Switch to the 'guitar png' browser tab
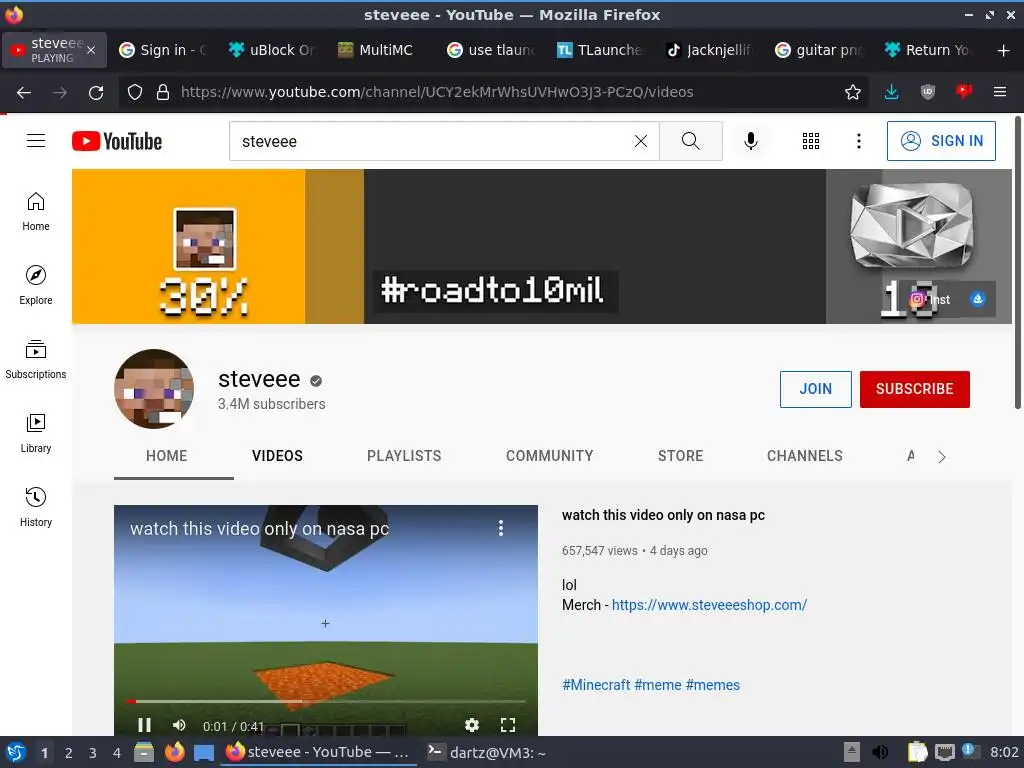Viewport: 1024px width, 768px height. tap(818, 50)
